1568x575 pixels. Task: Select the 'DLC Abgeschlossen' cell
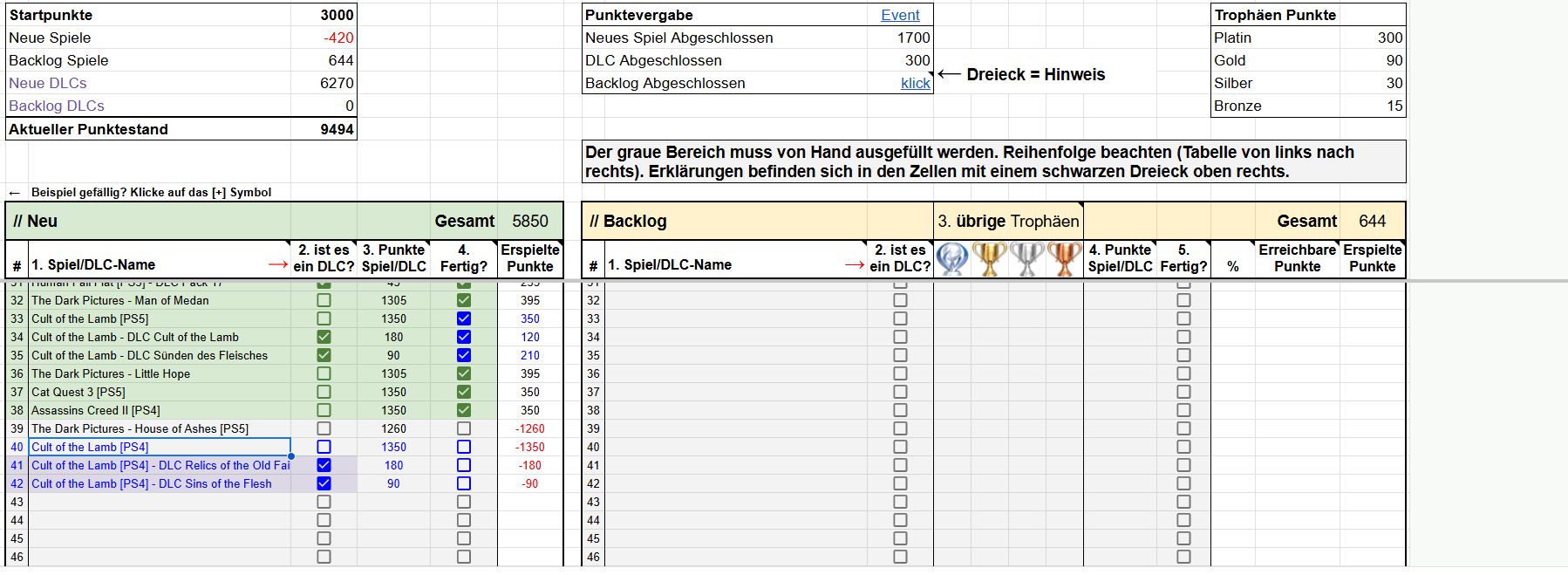[725, 60]
